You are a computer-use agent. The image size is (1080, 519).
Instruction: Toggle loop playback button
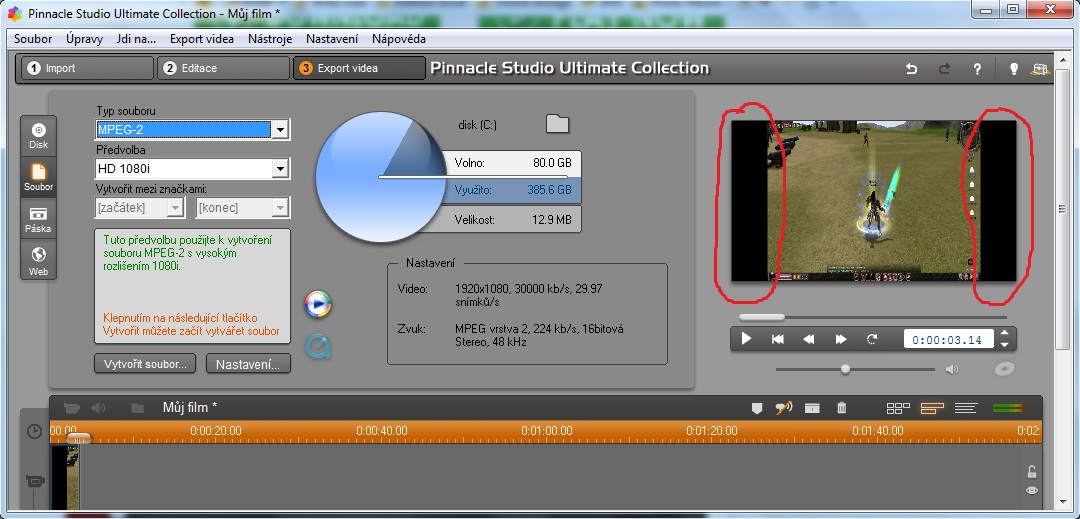(x=873, y=339)
